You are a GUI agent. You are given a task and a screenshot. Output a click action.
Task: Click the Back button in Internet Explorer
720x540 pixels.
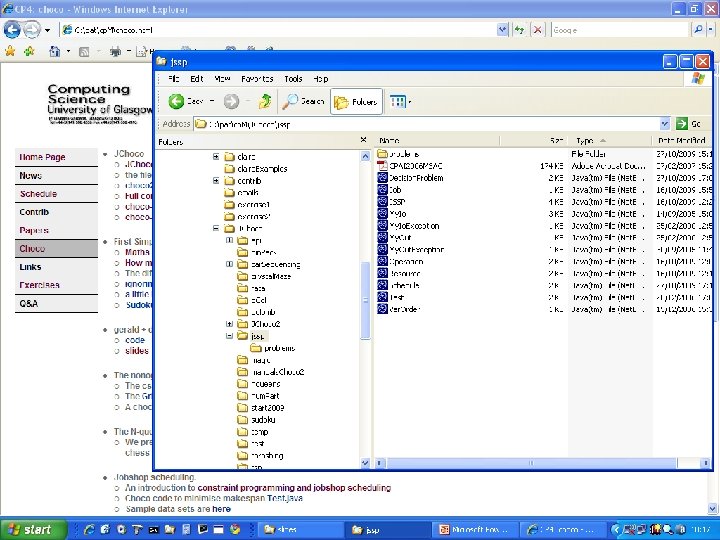12,30
